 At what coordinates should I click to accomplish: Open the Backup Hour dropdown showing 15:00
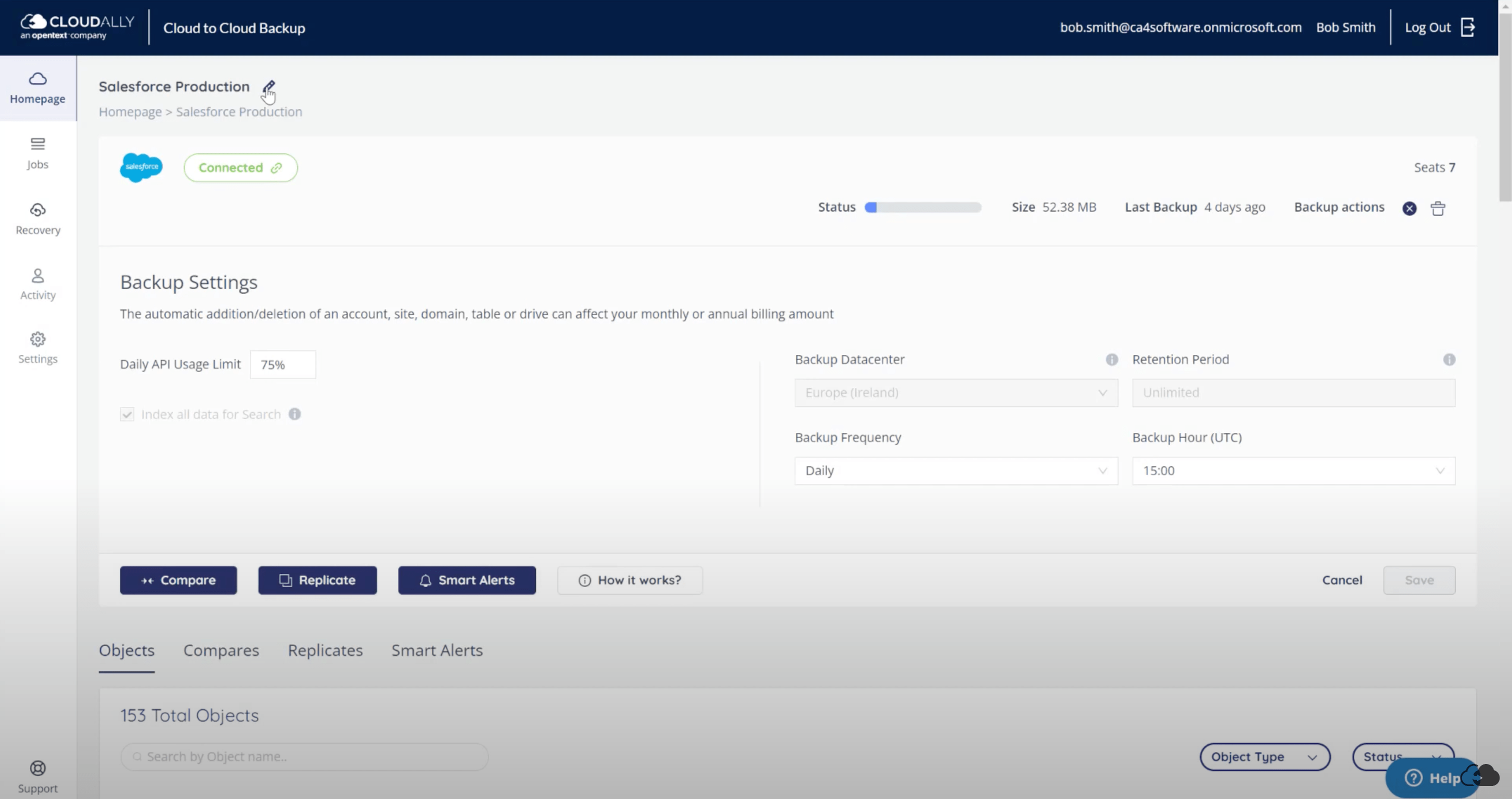click(1293, 470)
